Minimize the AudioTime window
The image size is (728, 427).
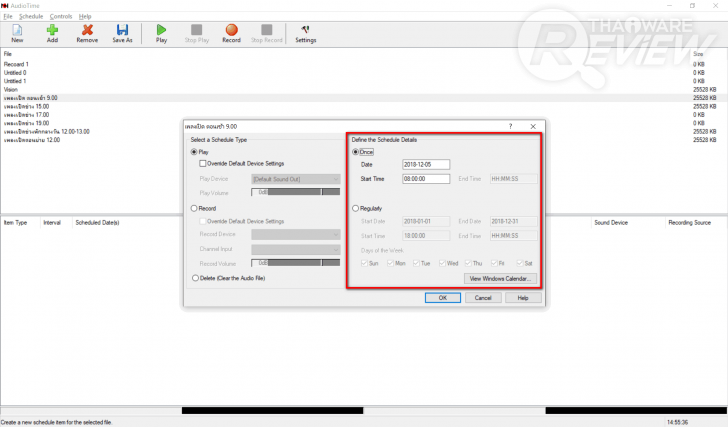tap(670, 6)
